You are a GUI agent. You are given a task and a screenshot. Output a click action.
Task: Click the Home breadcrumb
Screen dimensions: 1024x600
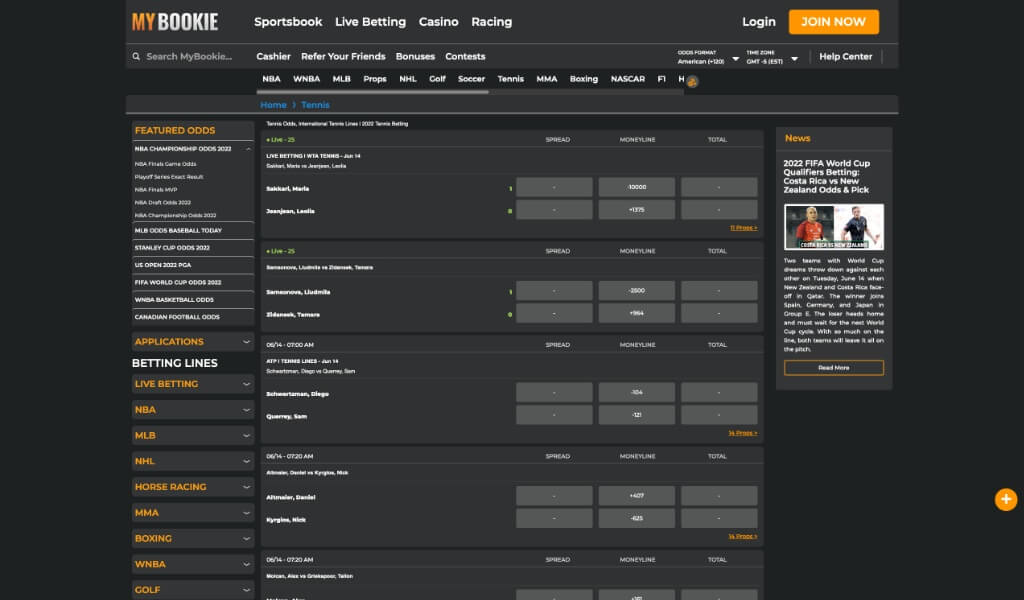[273, 105]
